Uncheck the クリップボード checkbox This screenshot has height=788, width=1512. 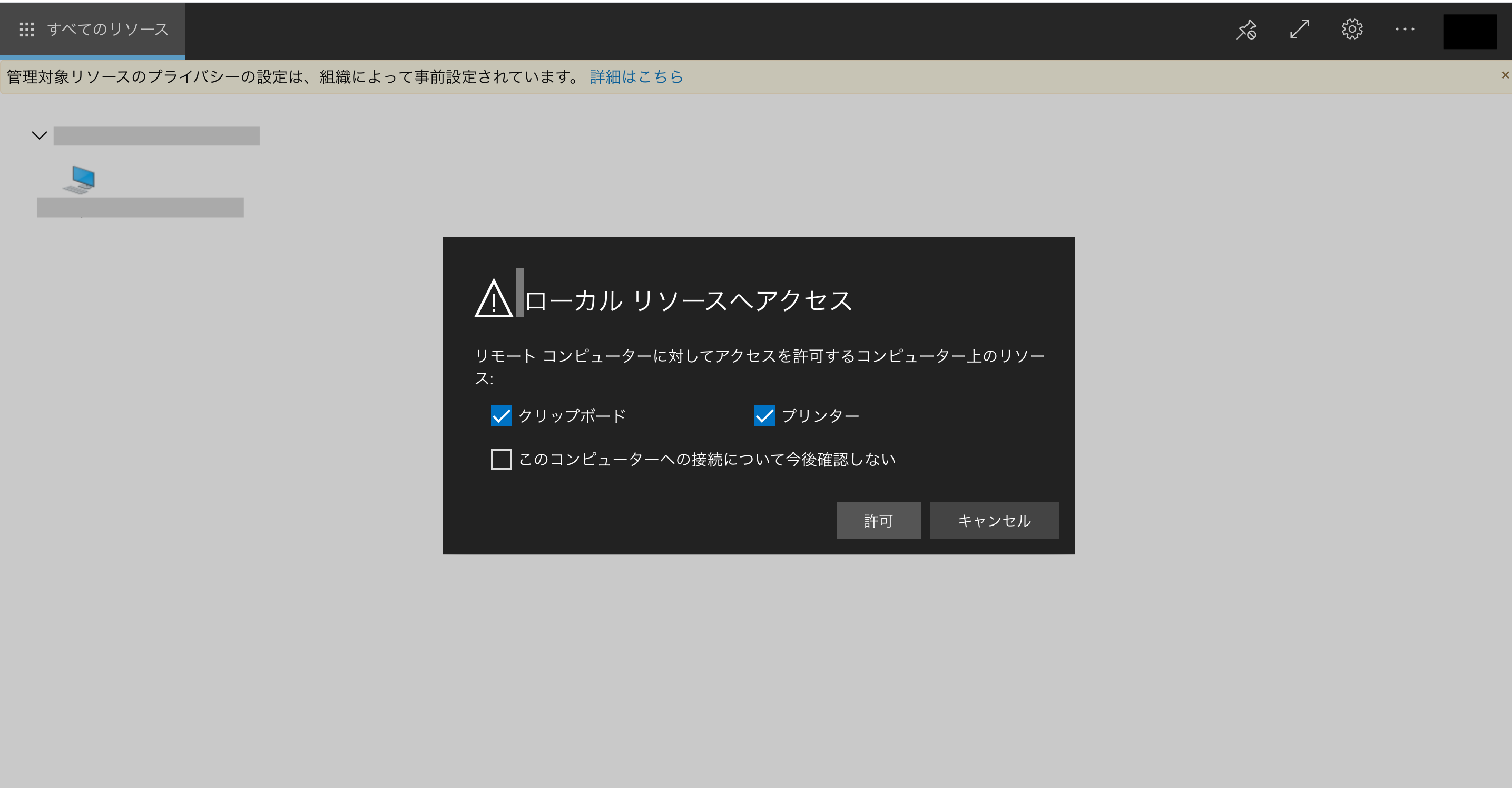(501, 415)
